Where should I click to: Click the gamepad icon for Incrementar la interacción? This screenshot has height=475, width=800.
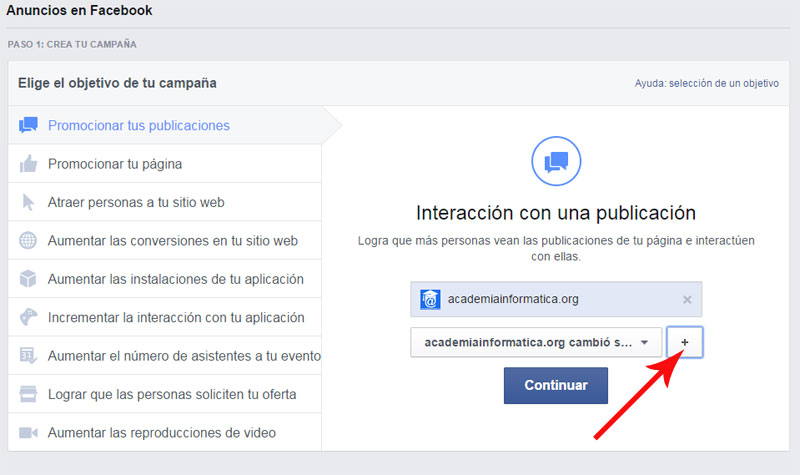tap(28, 317)
